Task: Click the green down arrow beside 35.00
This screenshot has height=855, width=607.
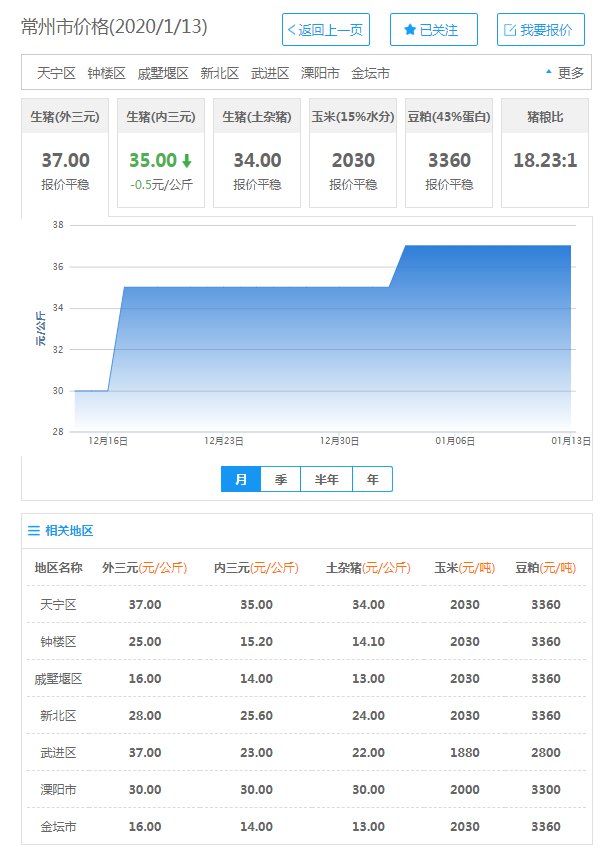Action: (187, 161)
